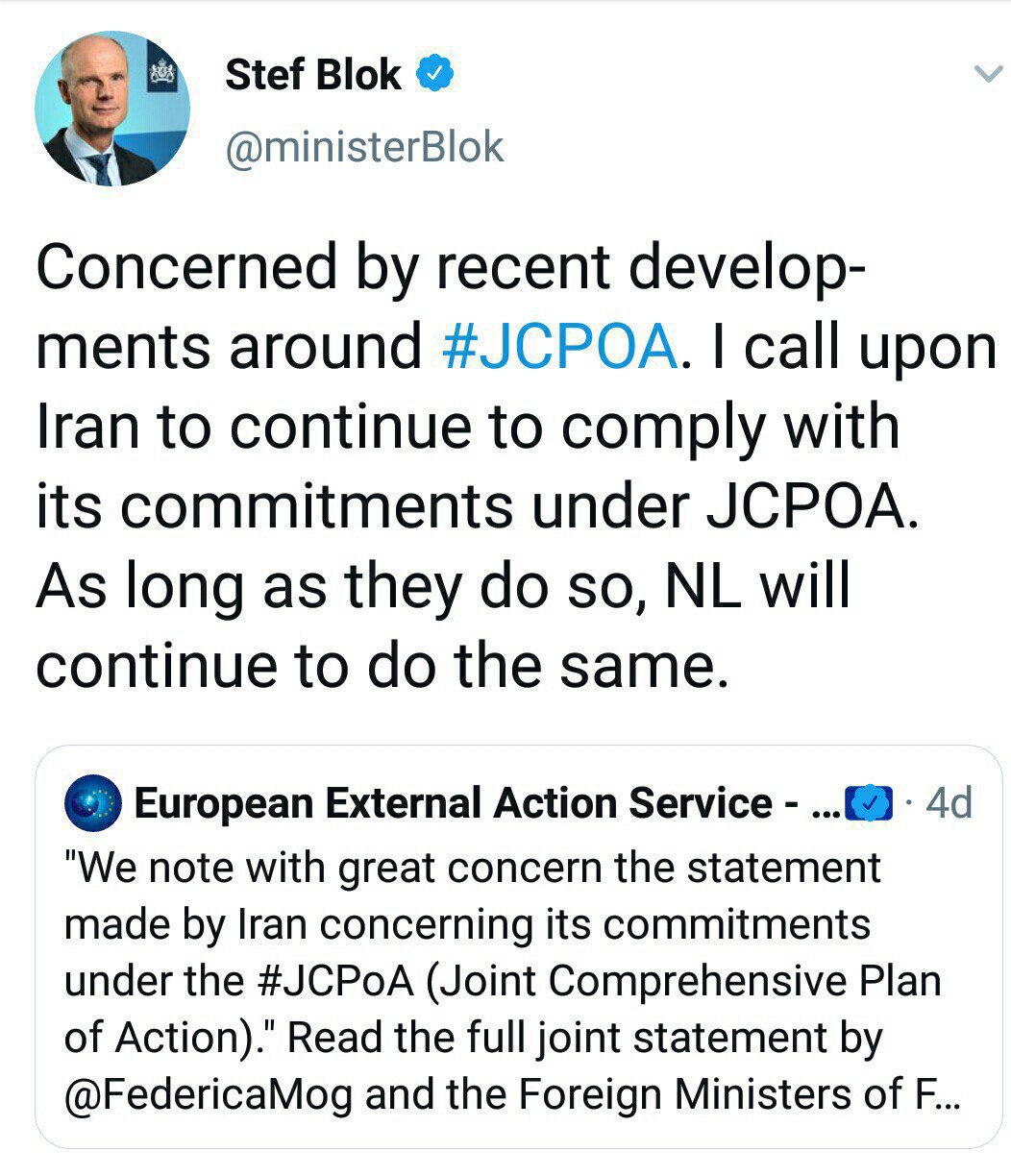The height and width of the screenshot is (1176, 1011).
Task: Open the European External Action Service account name
Action: 454,803
